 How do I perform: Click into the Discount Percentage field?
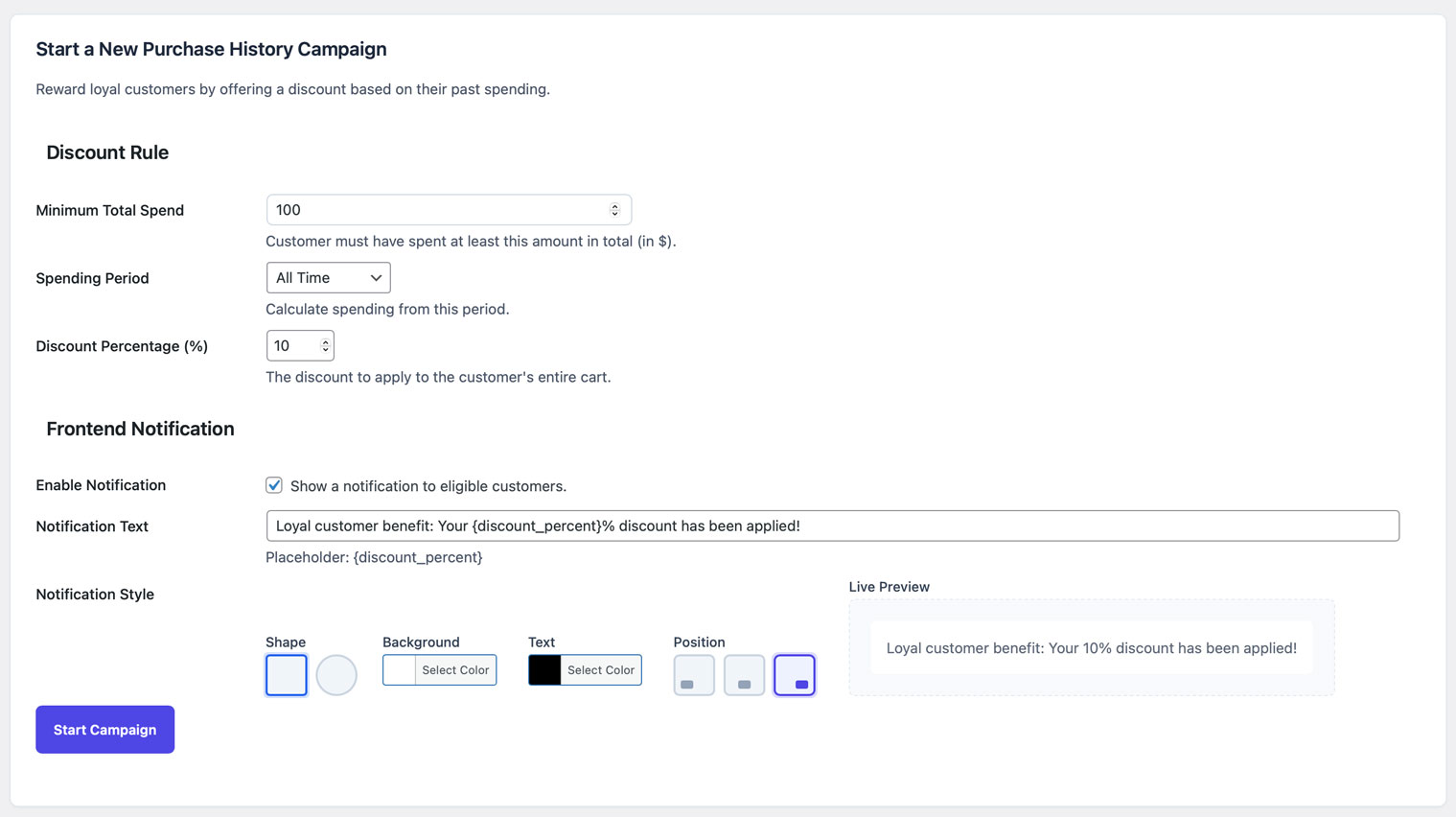(290, 346)
